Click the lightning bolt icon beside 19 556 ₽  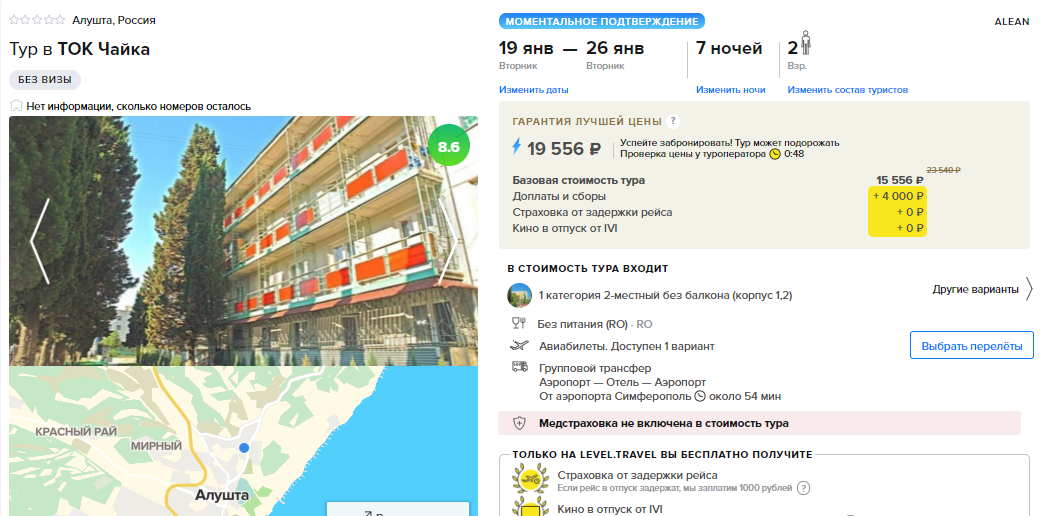516,147
